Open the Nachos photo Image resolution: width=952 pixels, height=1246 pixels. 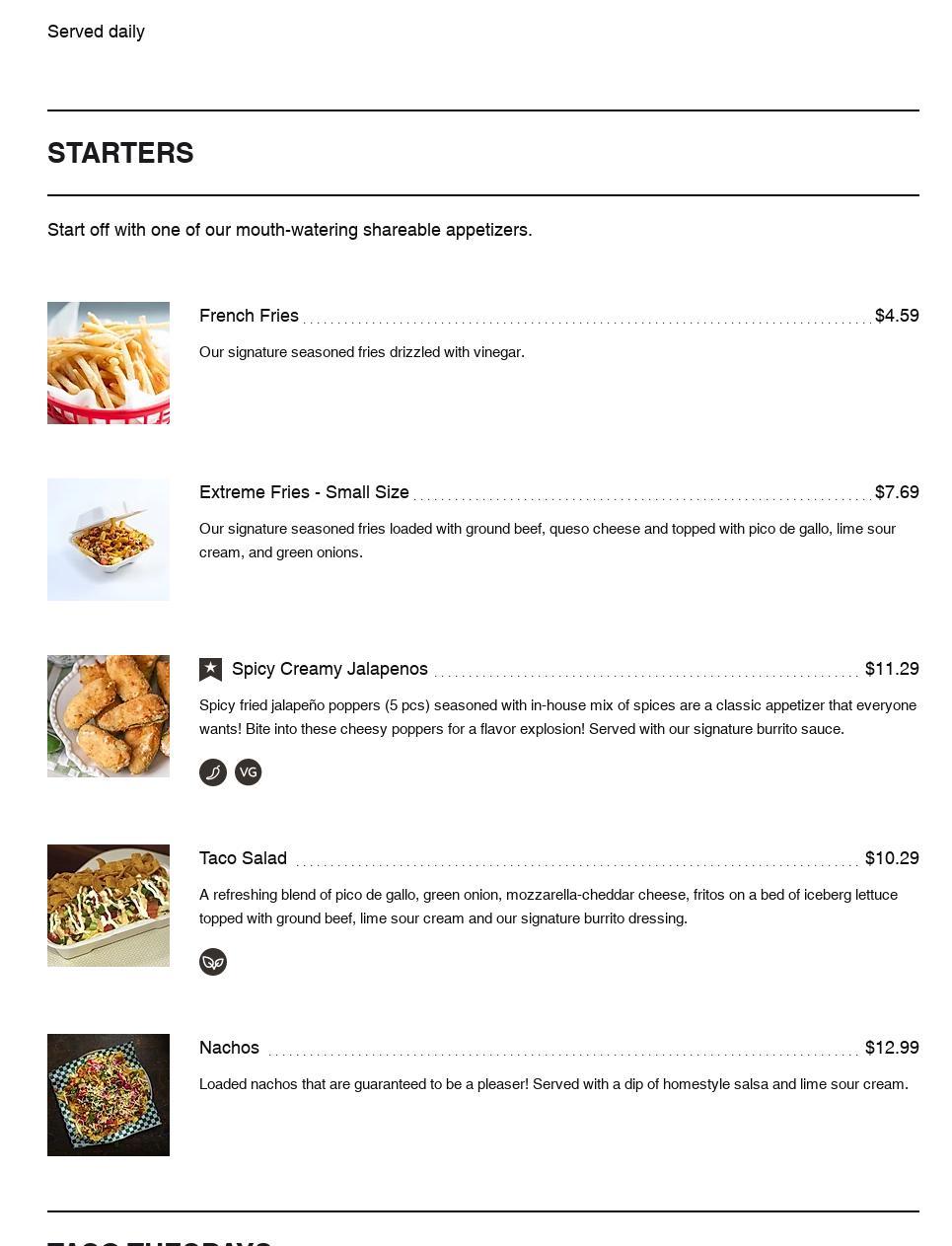tap(109, 1095)
